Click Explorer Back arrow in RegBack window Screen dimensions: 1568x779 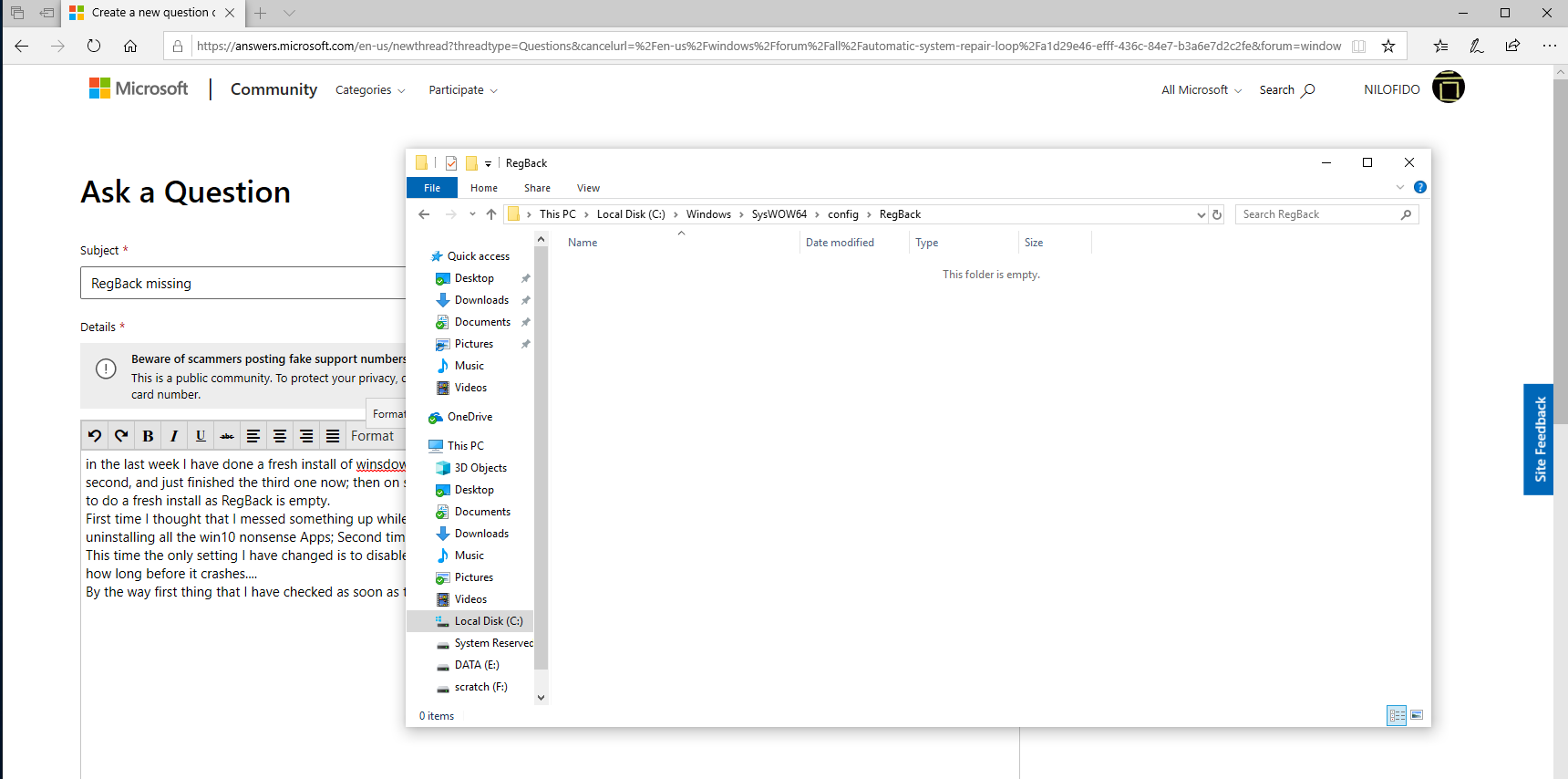(424, 214)
